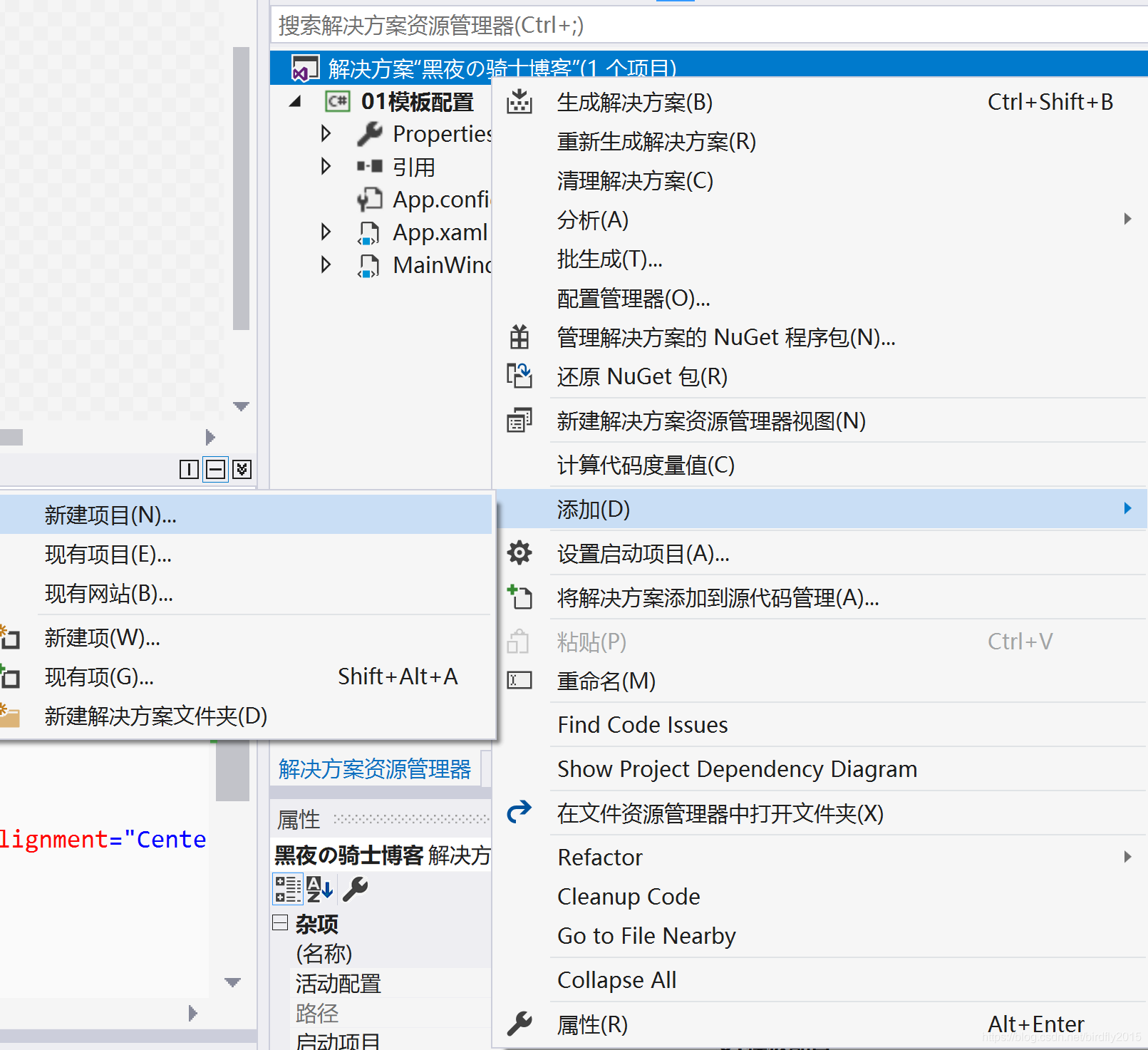The height and width of the screenshot is (1050, 1148).
Task: Open 配置管理器(O)... from the menu
Action: [x=819, y=298]
